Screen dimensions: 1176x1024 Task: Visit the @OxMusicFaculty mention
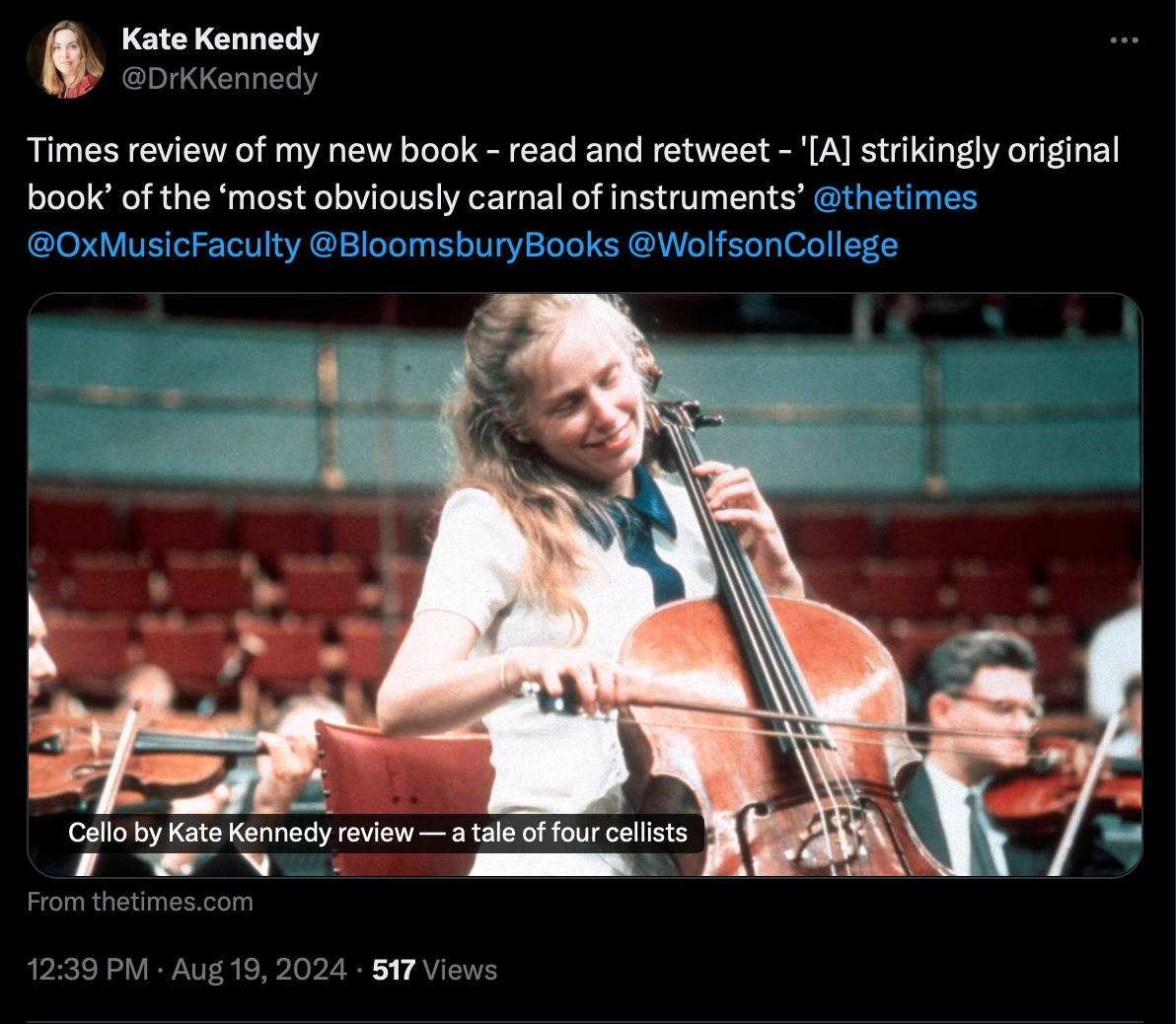pyautogui.click(x=164, y=245)
